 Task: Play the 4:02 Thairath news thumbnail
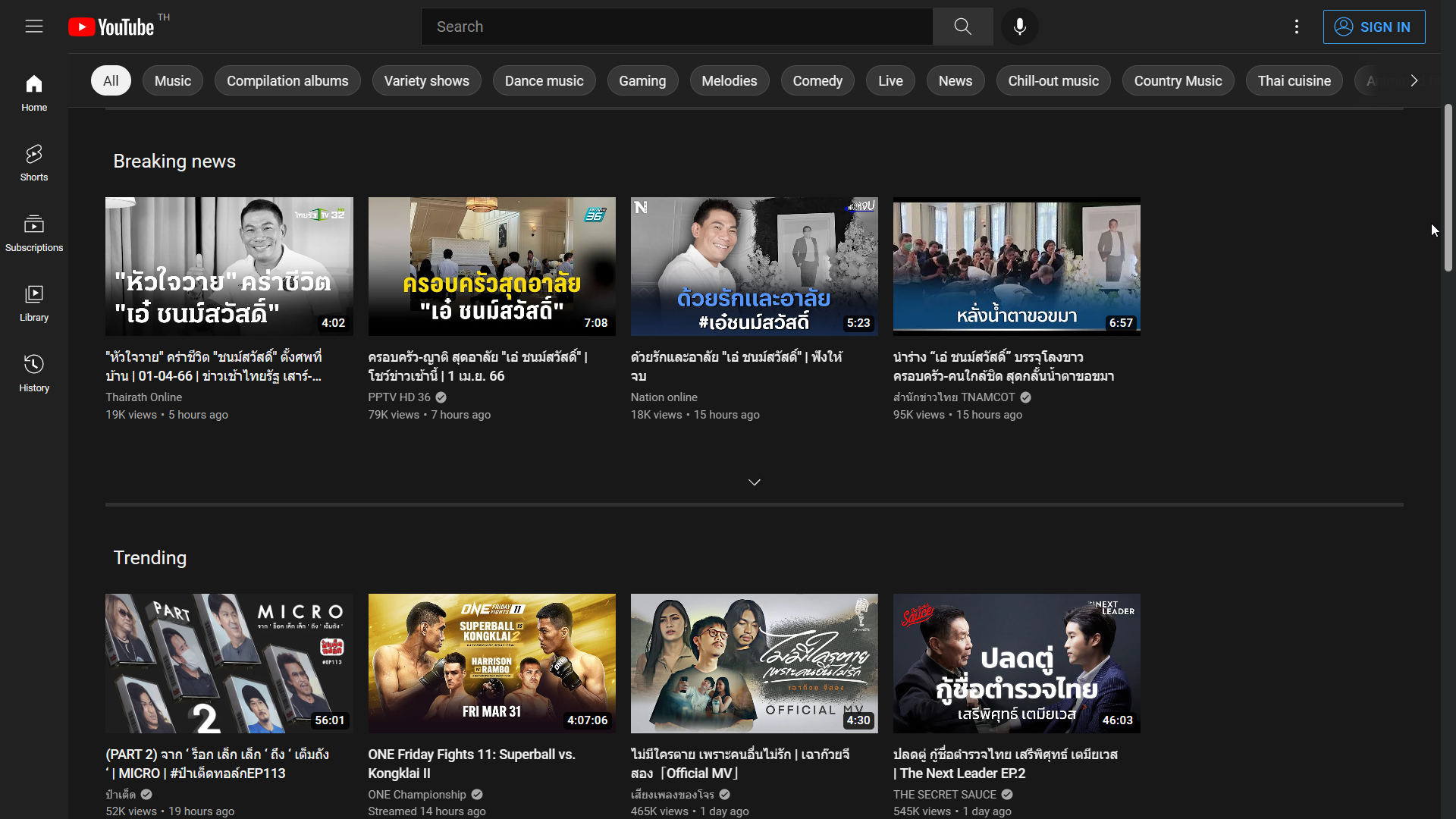(229, 267)
